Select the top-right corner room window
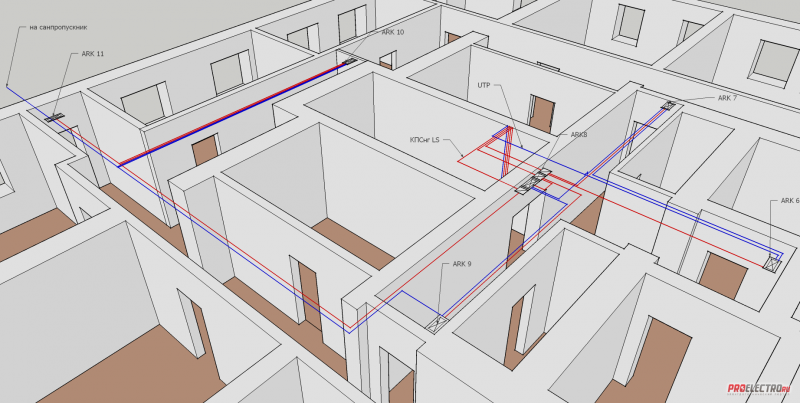The height and width of the screenshot is (403, 800). tap(770, 63)
